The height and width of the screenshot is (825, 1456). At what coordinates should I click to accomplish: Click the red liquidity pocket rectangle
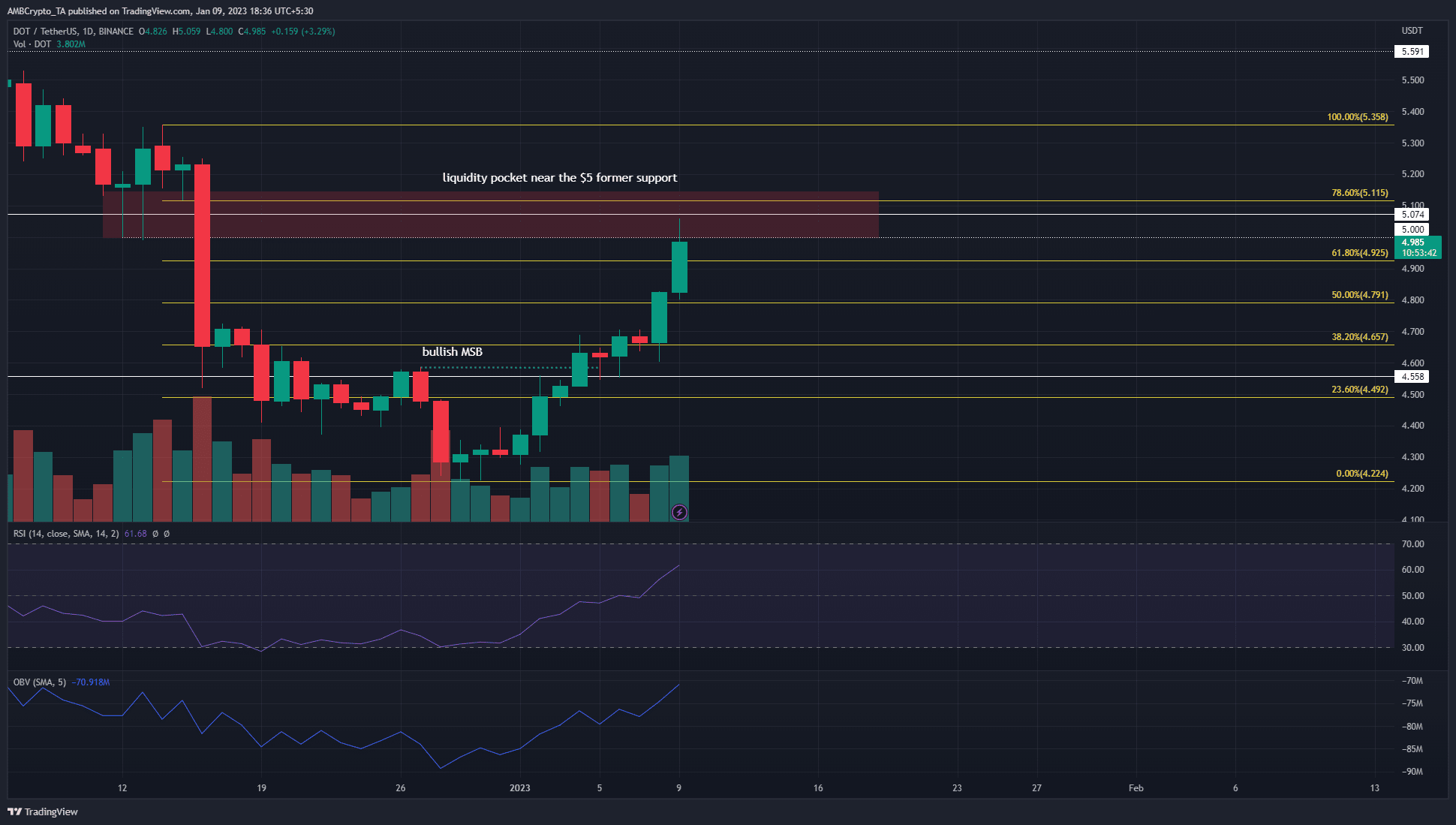[x=491, y=215]
